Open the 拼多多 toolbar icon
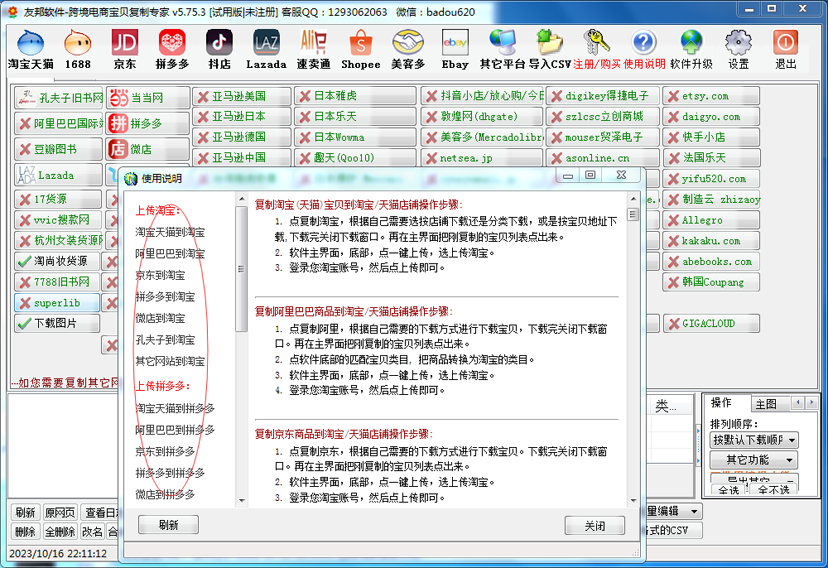The width and height of the screenshot is (828, 568). [172, 49]
